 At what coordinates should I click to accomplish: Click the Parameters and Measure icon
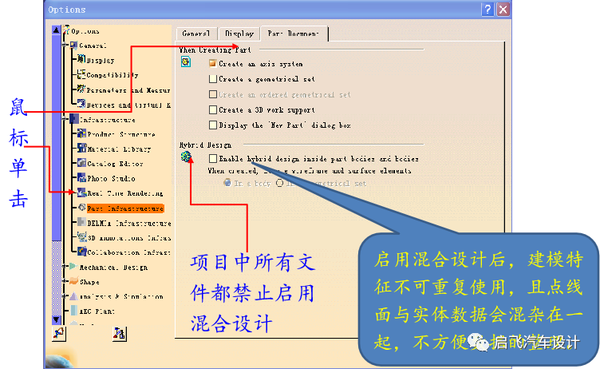[x=81, y=89]
